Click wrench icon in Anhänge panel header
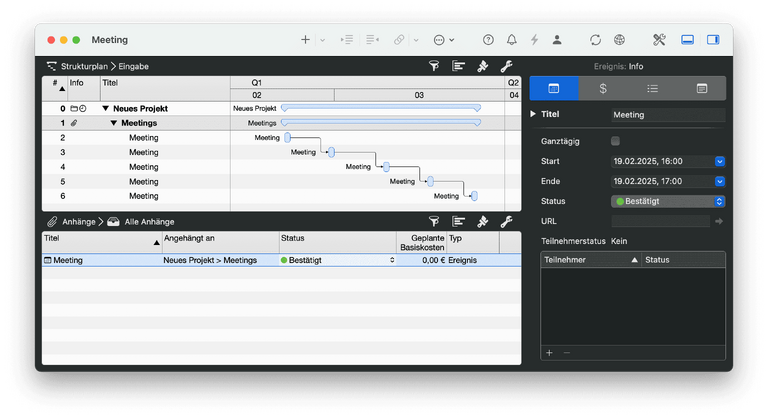 506,221
